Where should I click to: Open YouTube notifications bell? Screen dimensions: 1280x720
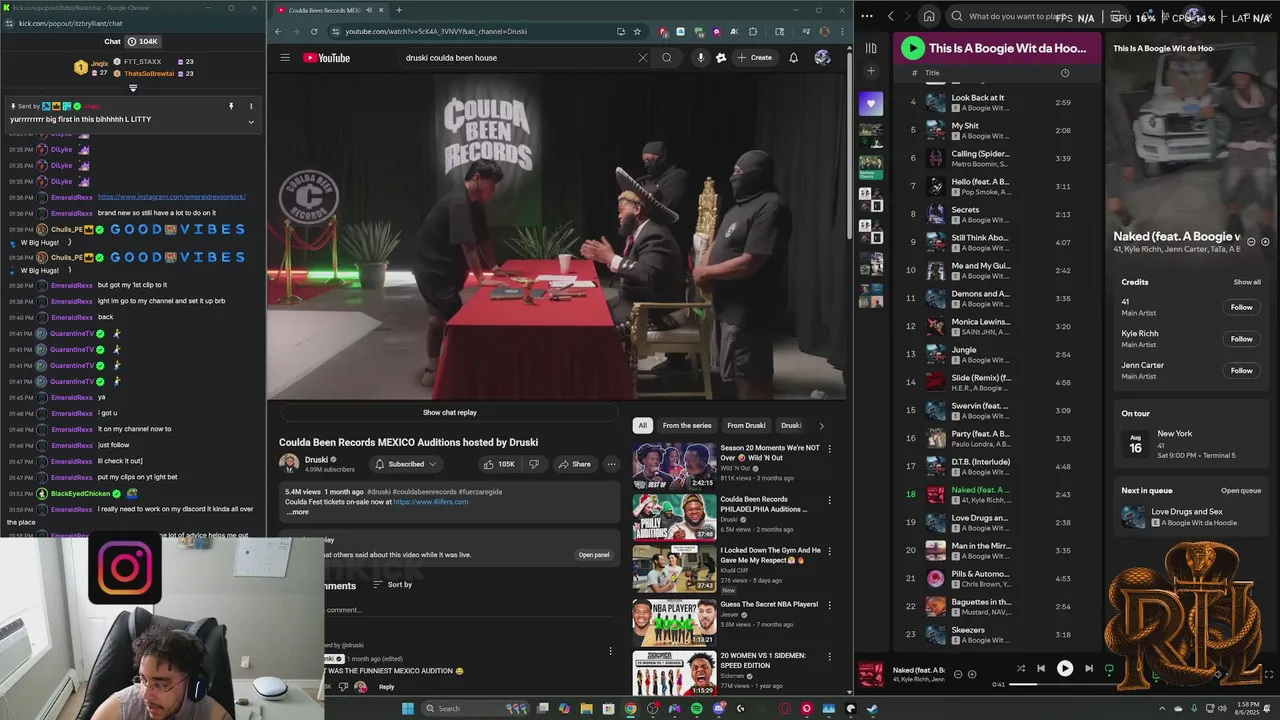pos(794,58)
